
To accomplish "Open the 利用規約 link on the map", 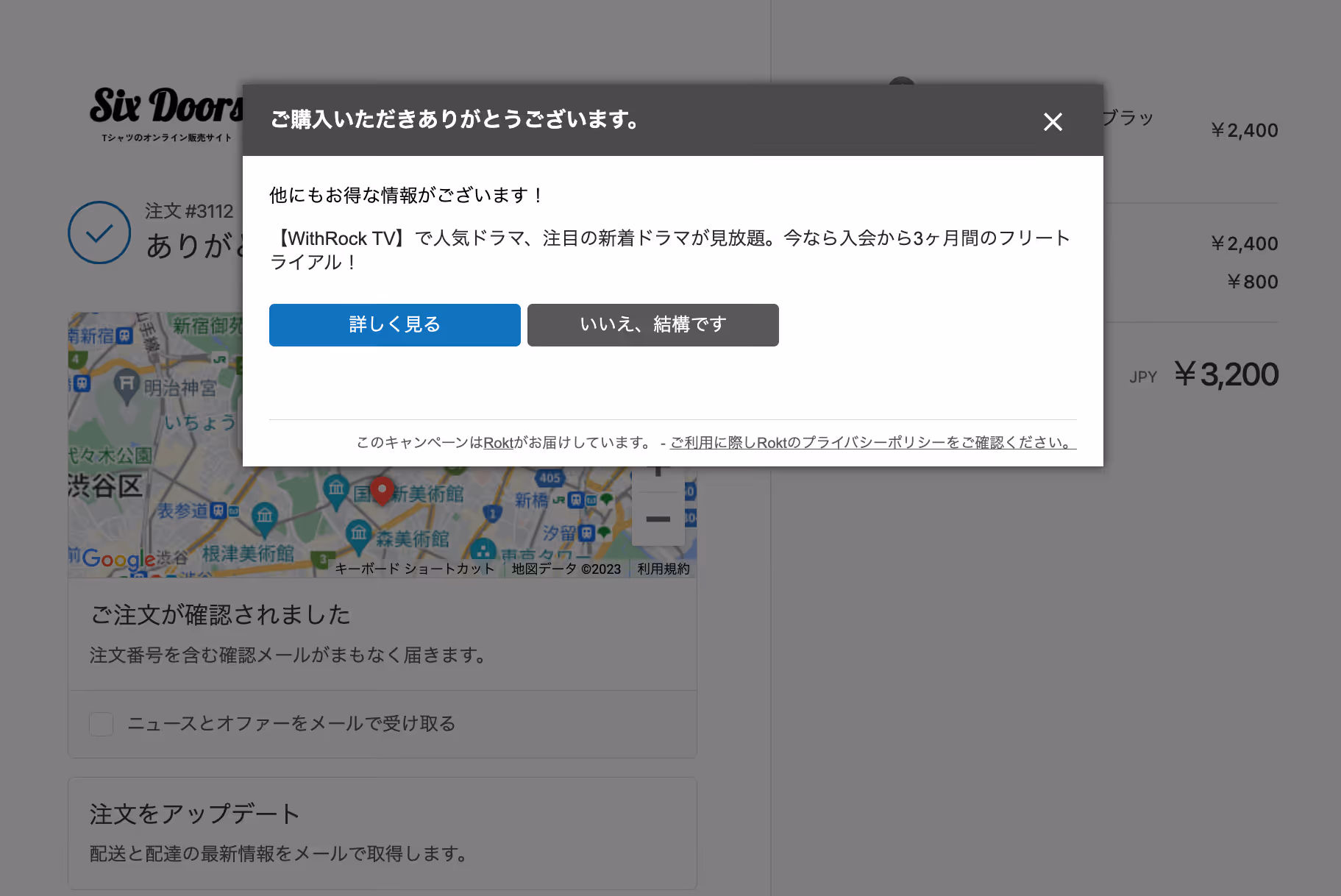I will (664, 569).
